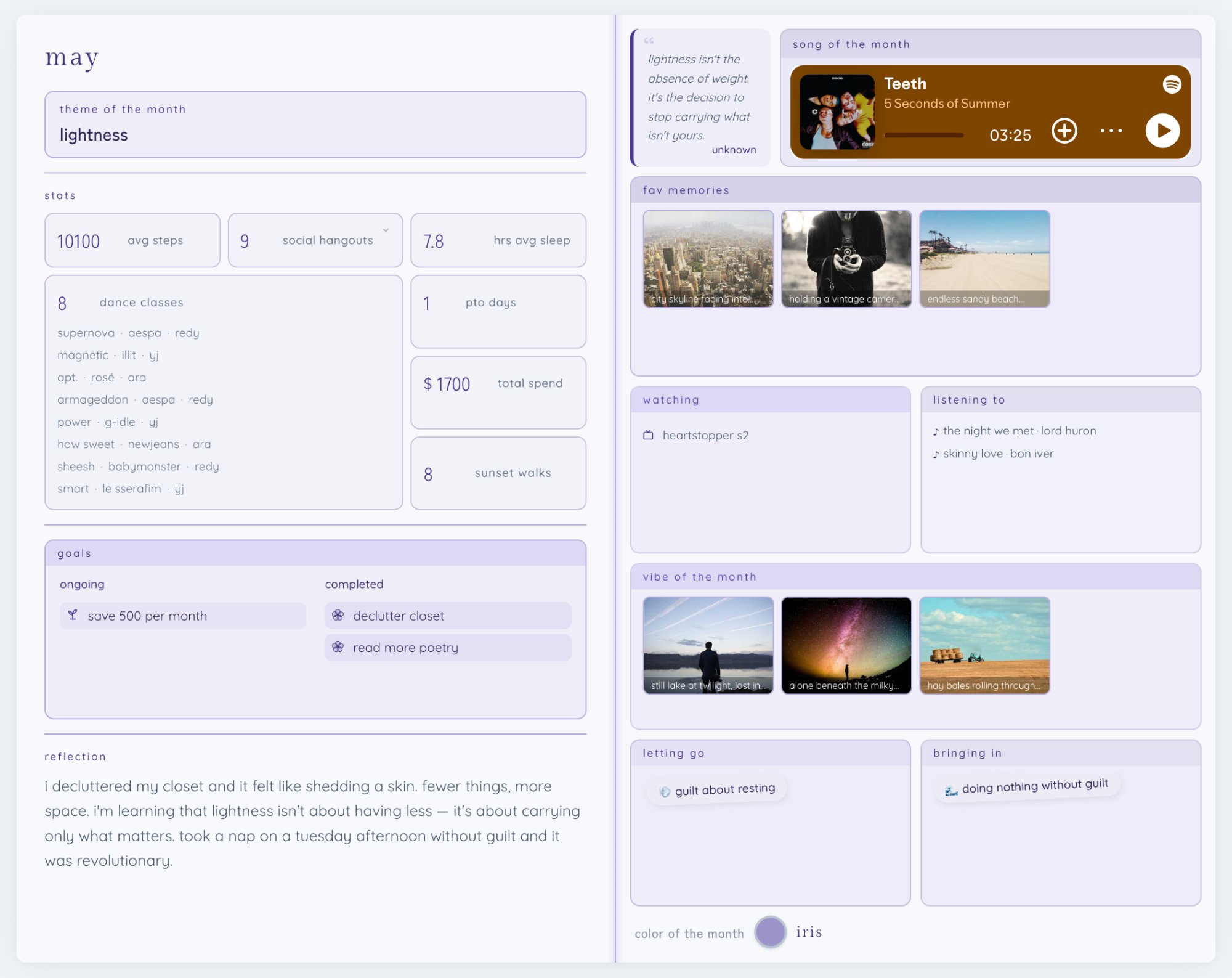The width and height of the screenshot is (1232, 978).
Task: Add "Teeth" to library using the plus icon
Action: point(1065,131)
